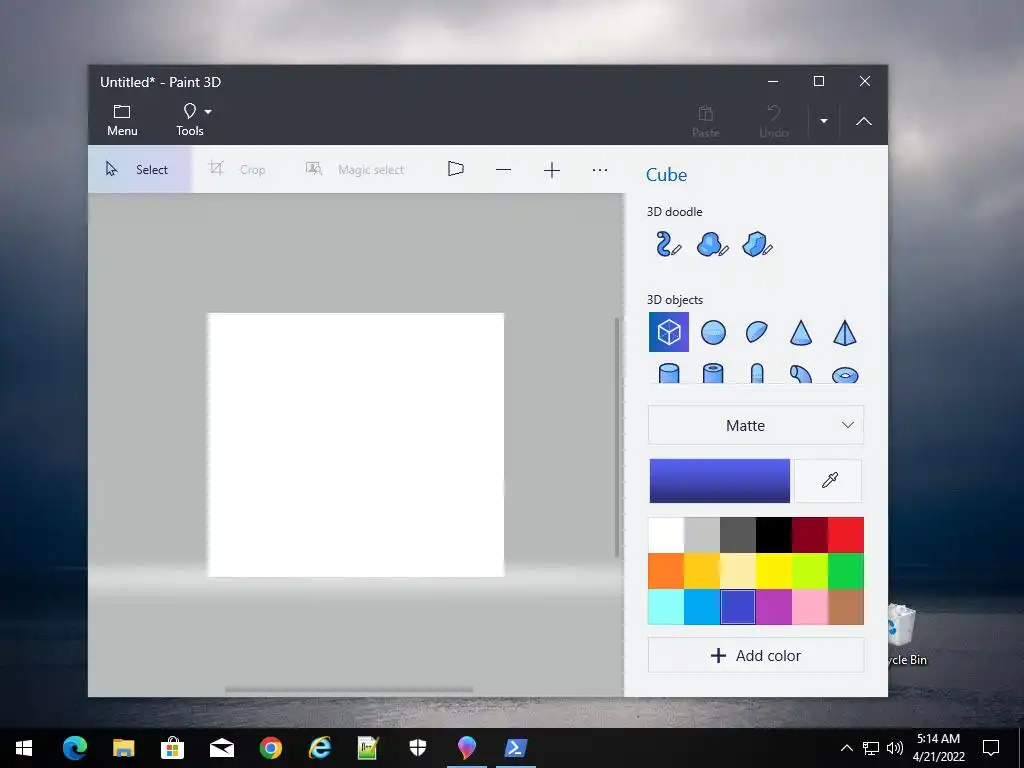Select the Tube 3D object
Screen dimensions: 1024x768
pos(713,373)
